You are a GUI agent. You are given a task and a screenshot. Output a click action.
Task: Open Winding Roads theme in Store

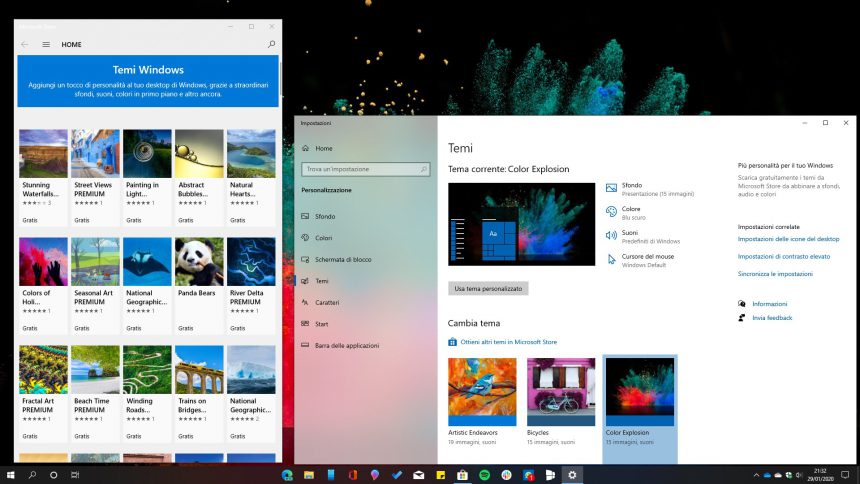point(147,393)
